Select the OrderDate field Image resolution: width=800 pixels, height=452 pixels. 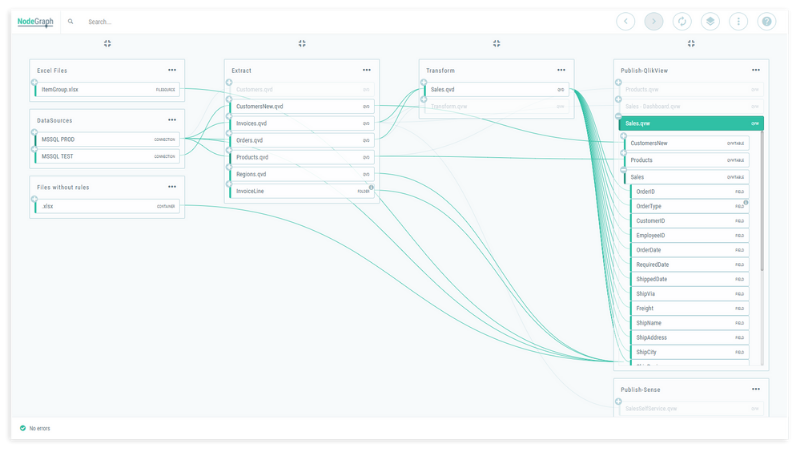click(690, 250)
